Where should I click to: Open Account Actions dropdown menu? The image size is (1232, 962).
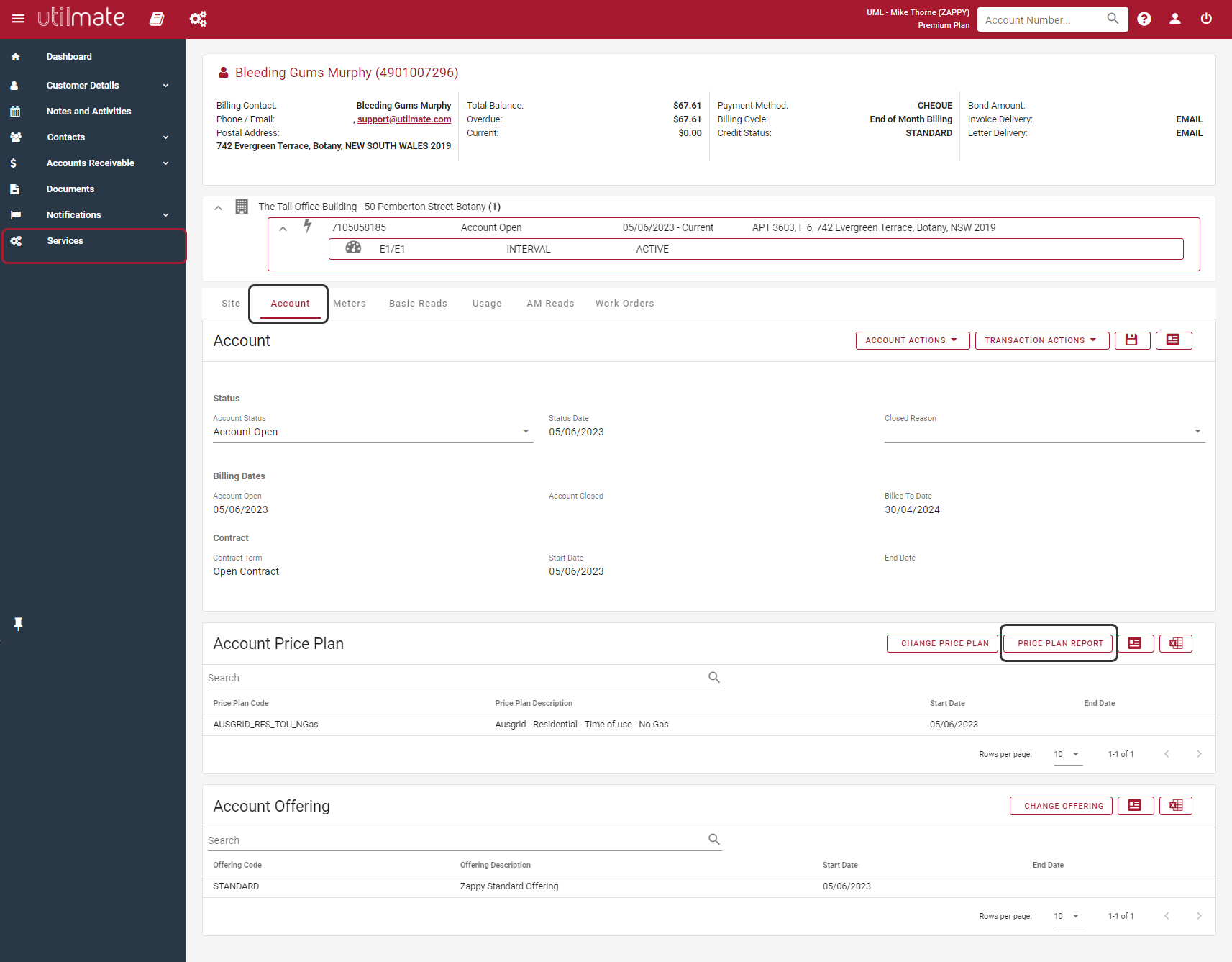pyautogui.click(x=913, y=340)
